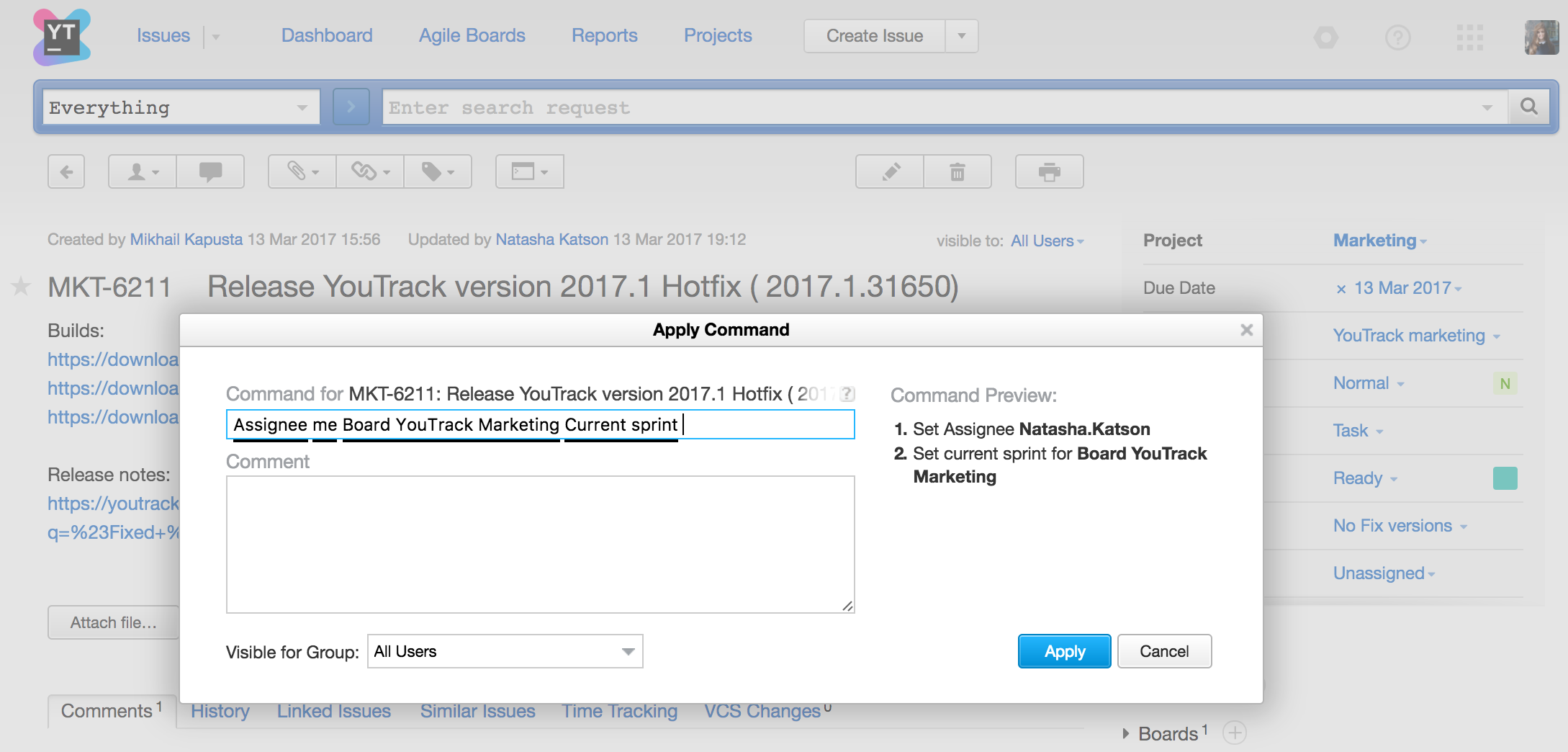This screenshot has width=1568, height=752.
Task: Star the MKT-6211 issue
Action: 21,287
